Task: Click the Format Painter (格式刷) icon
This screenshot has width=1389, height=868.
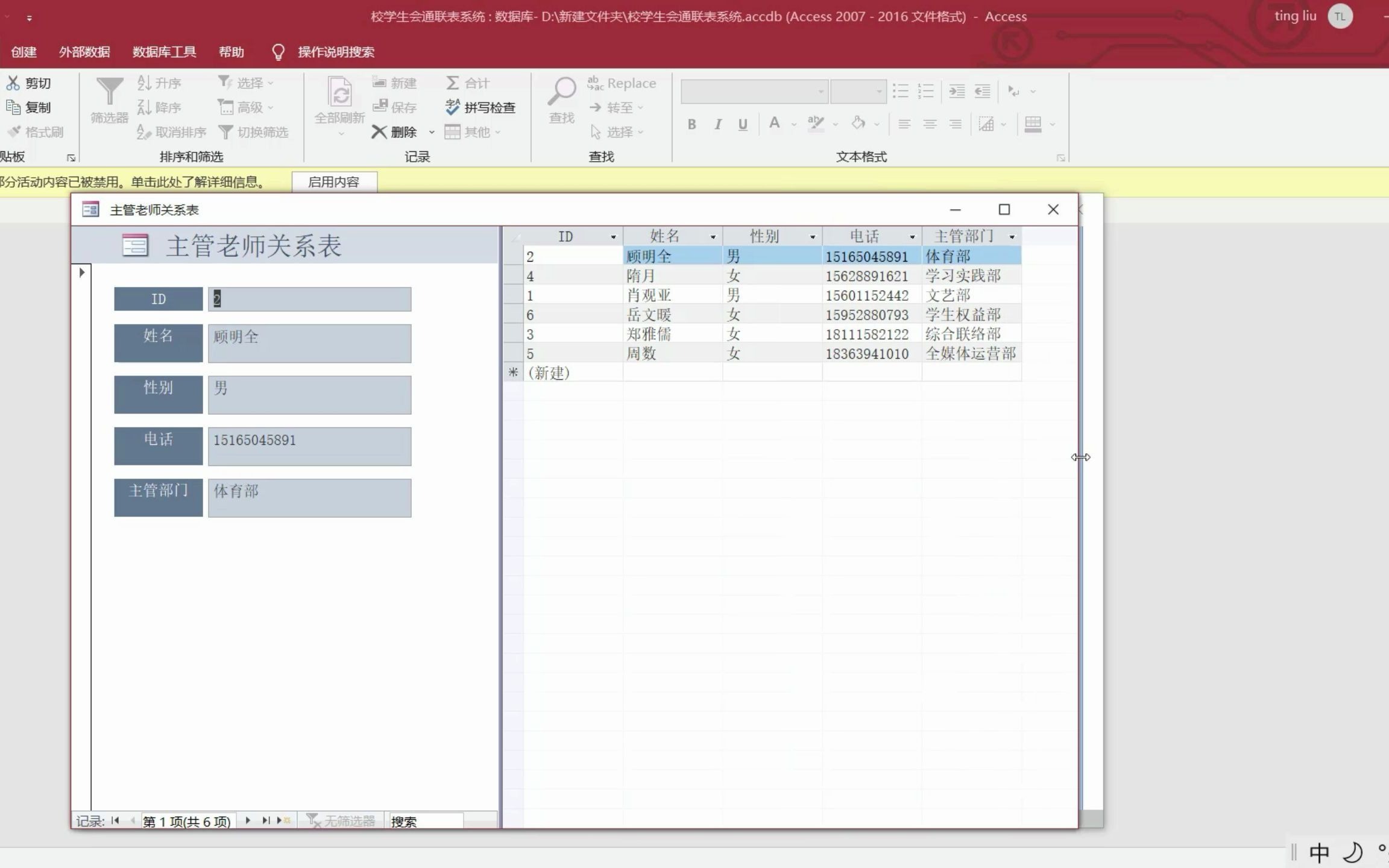Action: pos(14,131)
